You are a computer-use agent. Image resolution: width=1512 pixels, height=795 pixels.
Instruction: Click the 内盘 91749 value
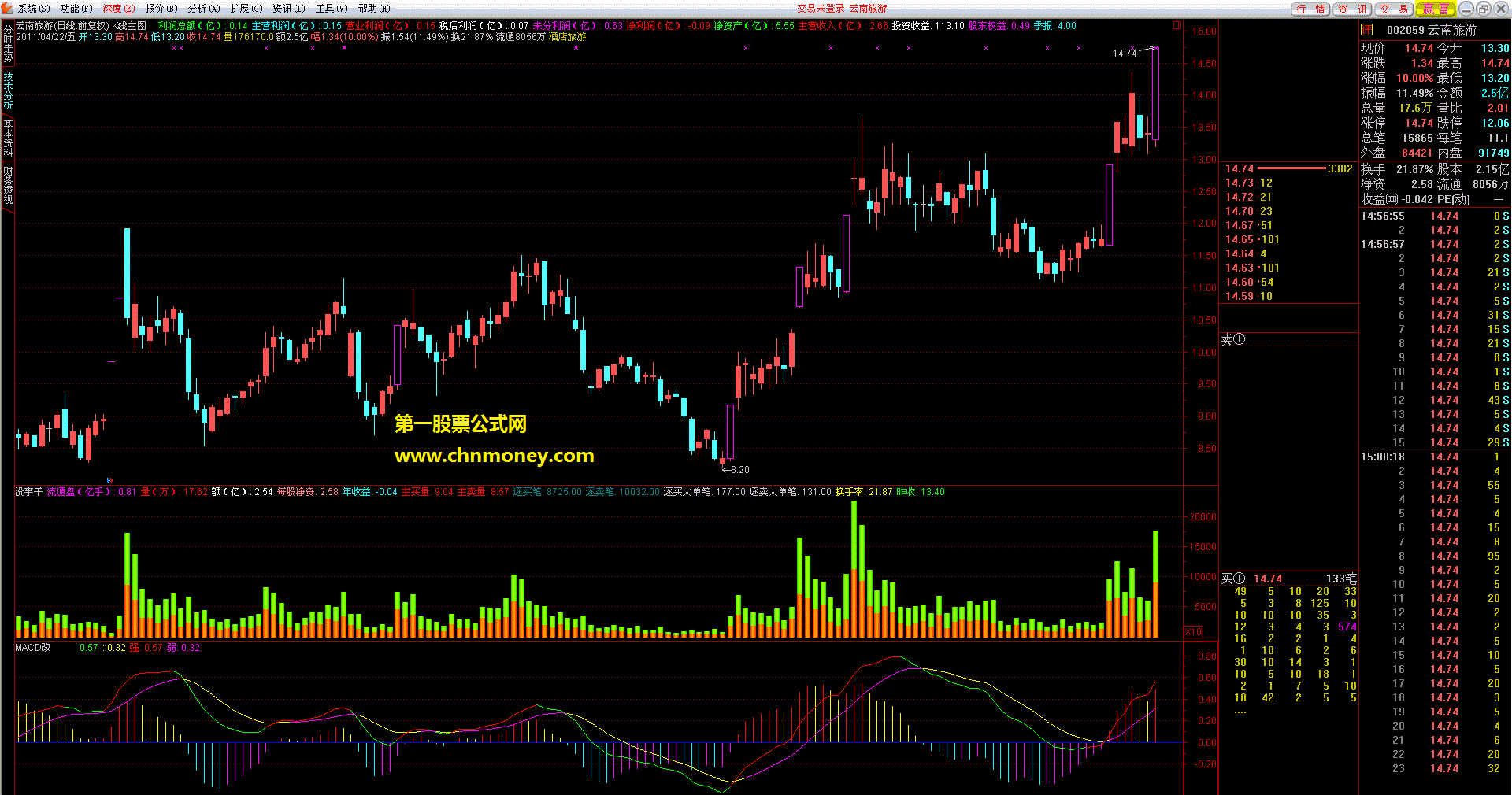pyautogui.click(x=1493, y=153)
